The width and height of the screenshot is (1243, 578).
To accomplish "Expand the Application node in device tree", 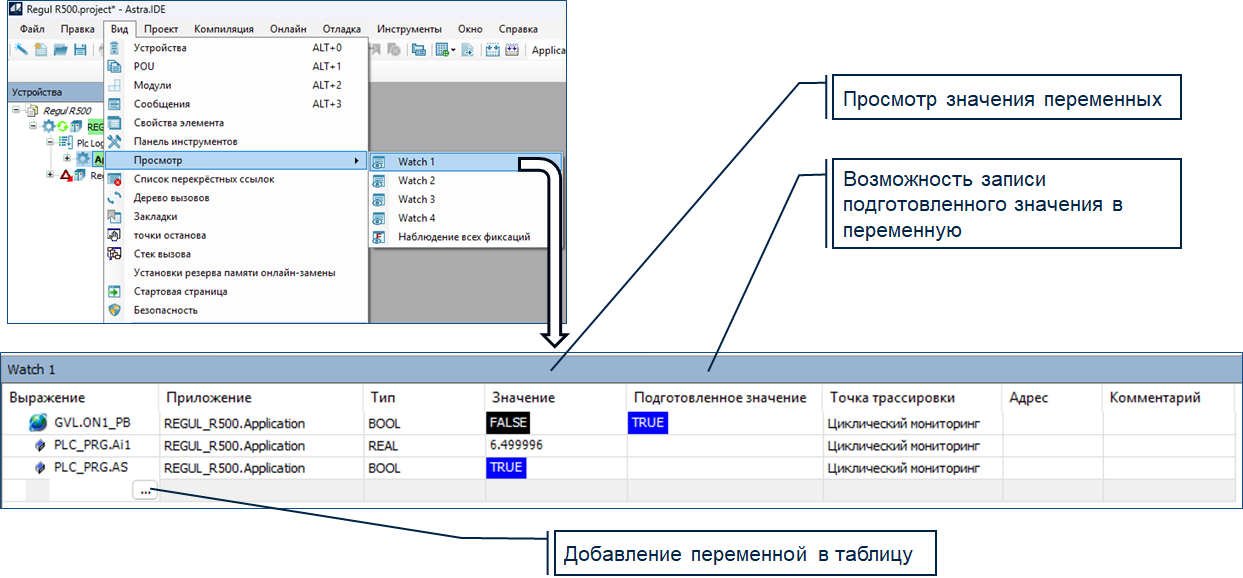I will [x=67, y=159].
